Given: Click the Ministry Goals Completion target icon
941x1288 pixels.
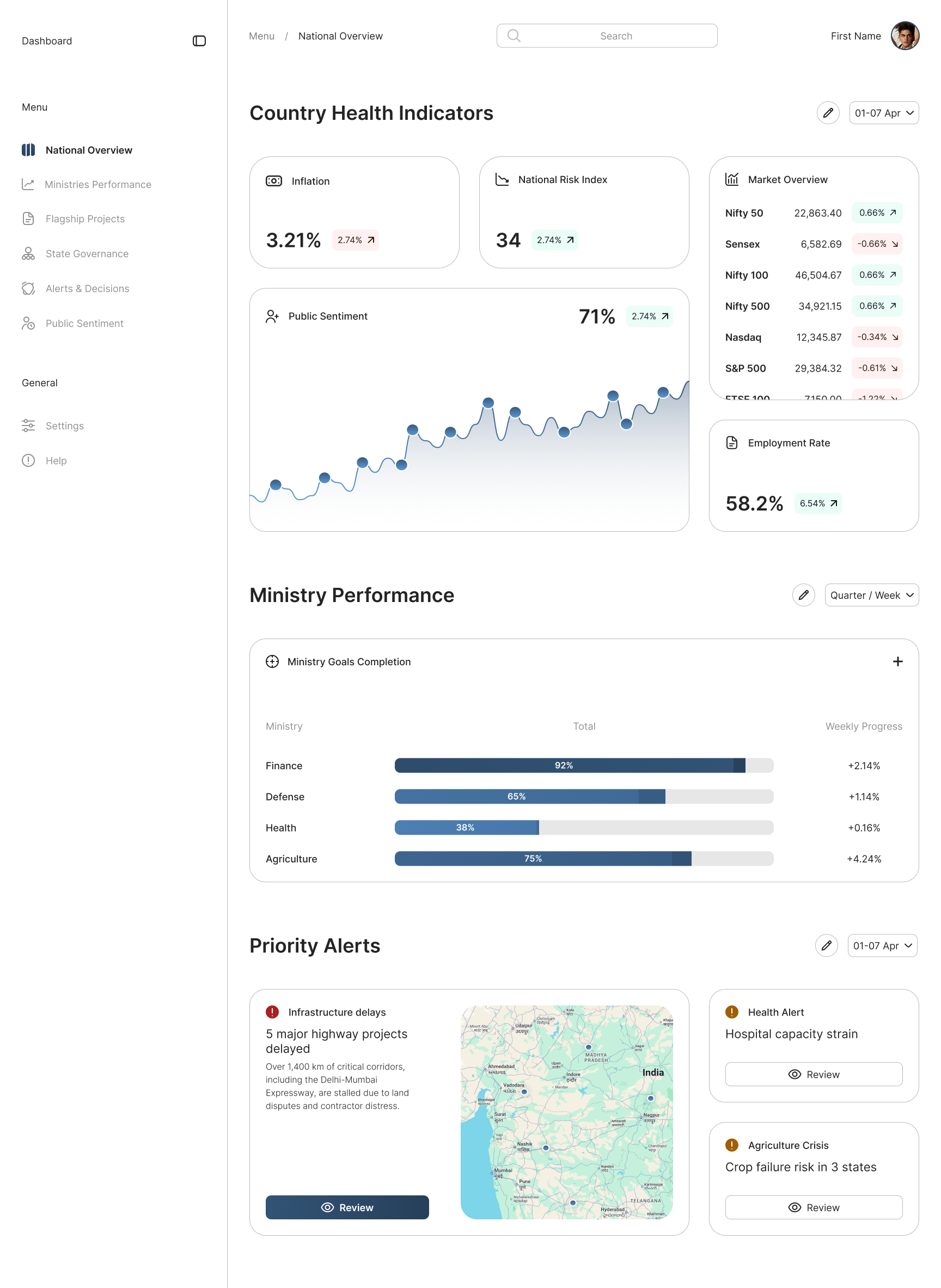Looking at the screenshot, I should click(x=272, y=661).
